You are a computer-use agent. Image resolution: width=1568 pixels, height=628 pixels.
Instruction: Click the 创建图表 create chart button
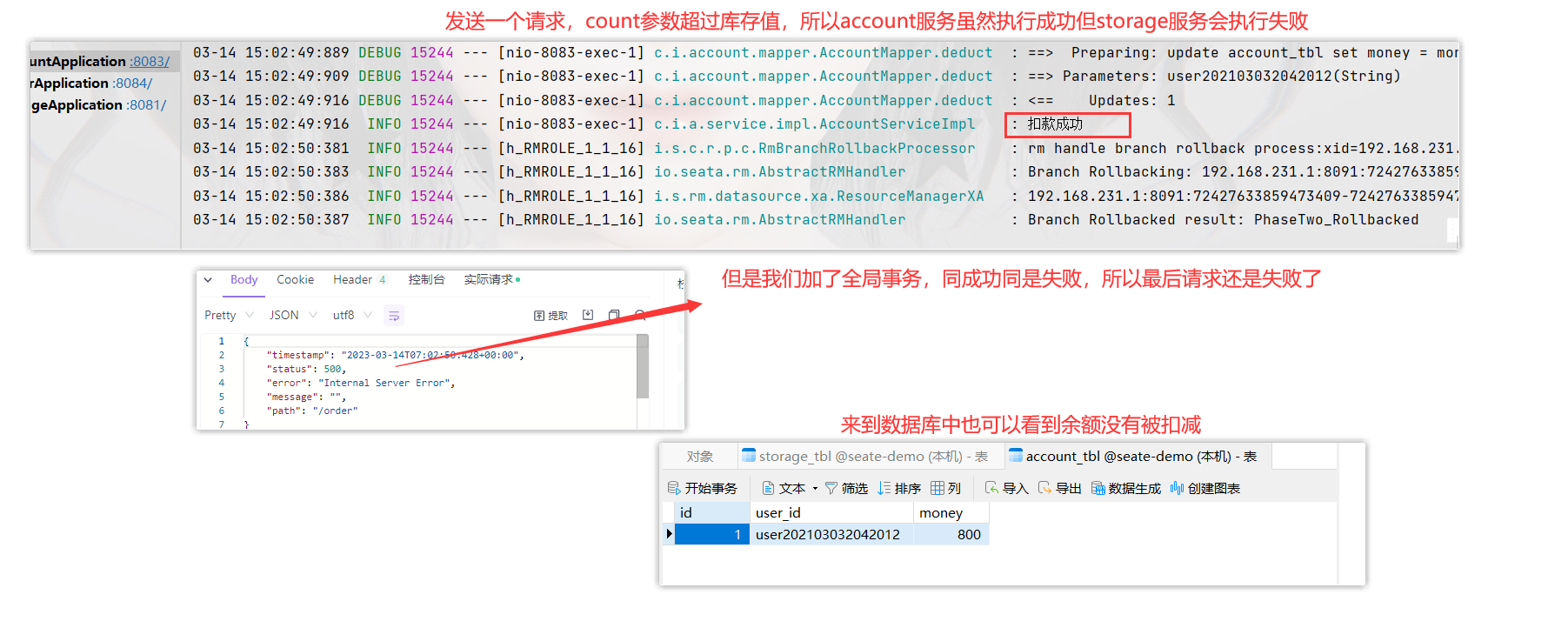(1205, 488)
